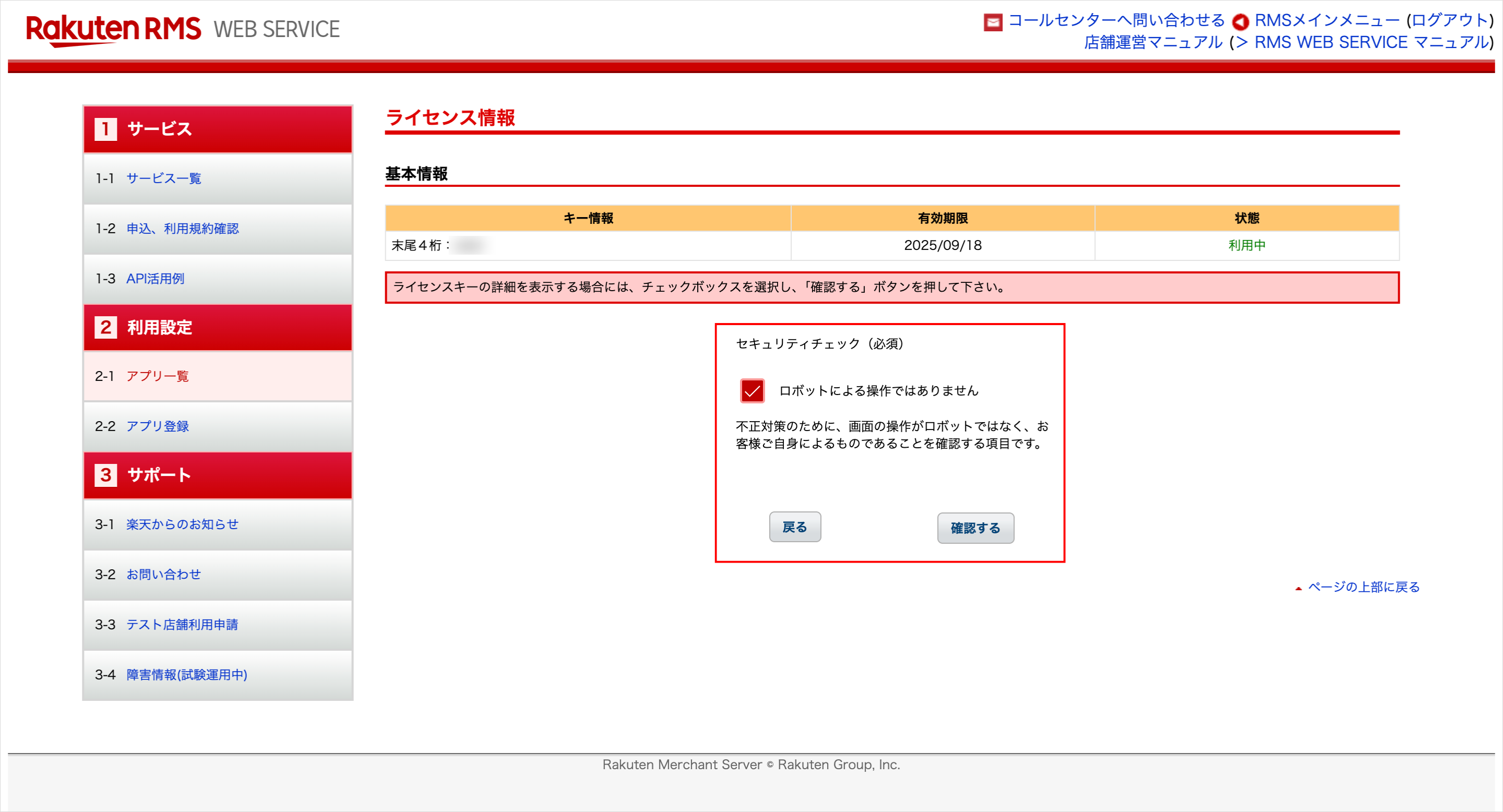Click the Rakuten Merchant Server footer text
This screenshot has height=812, width=1503.
point(751,765)
